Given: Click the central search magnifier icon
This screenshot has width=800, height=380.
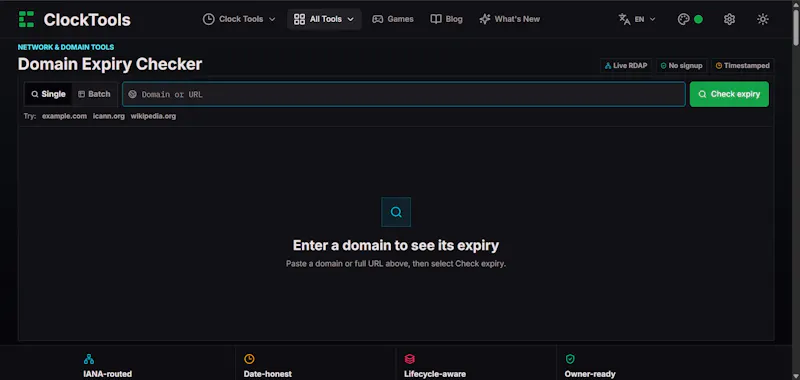Looking at the screenshot, I should 396,212.
